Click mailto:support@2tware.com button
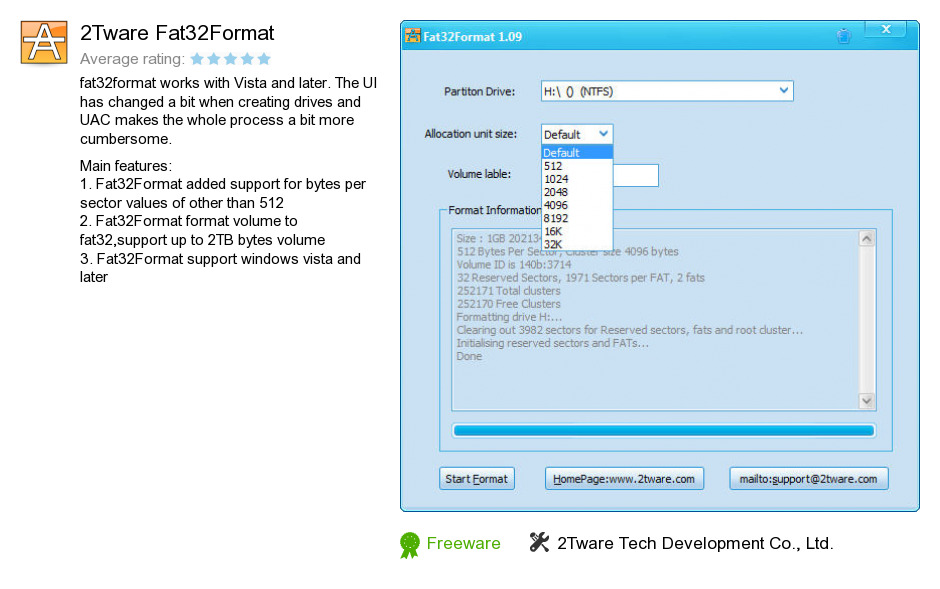 coord(808,479)
